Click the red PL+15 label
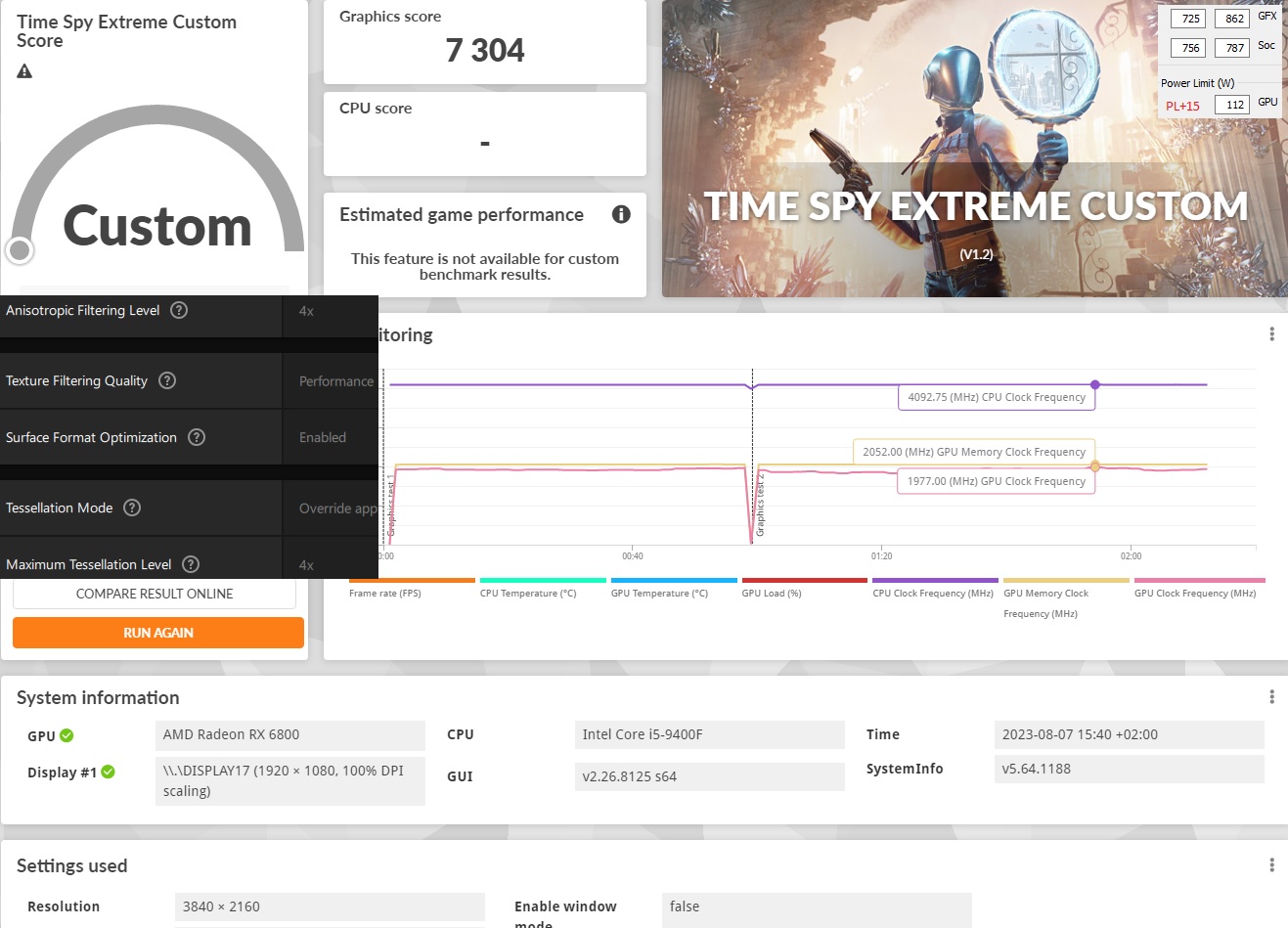Screen dimensions: 1288x928 coord(1182,106)
